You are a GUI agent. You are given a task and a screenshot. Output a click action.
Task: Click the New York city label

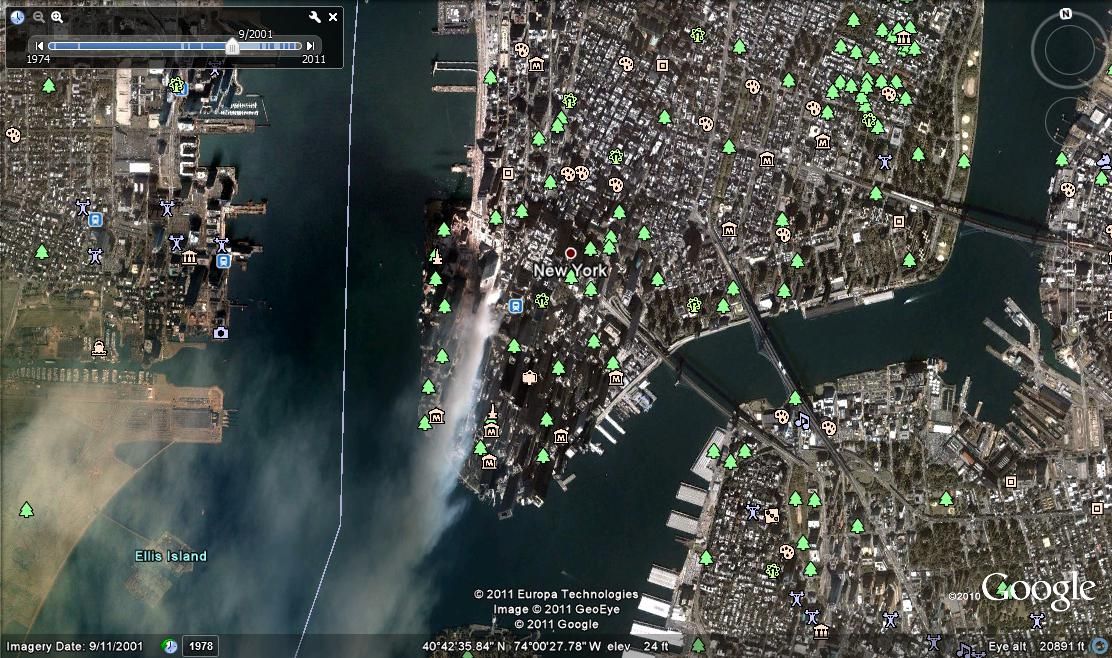point(570,270)
